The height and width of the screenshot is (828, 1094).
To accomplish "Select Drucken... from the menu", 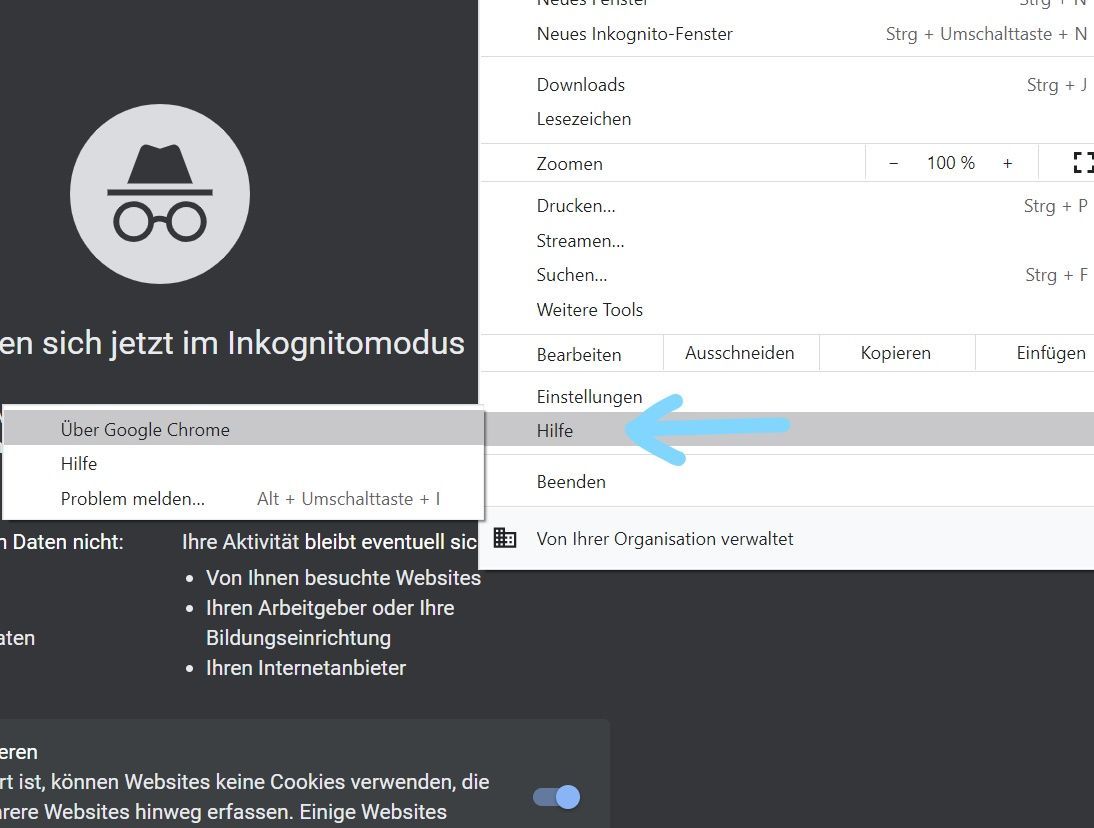I will [787, 206].
